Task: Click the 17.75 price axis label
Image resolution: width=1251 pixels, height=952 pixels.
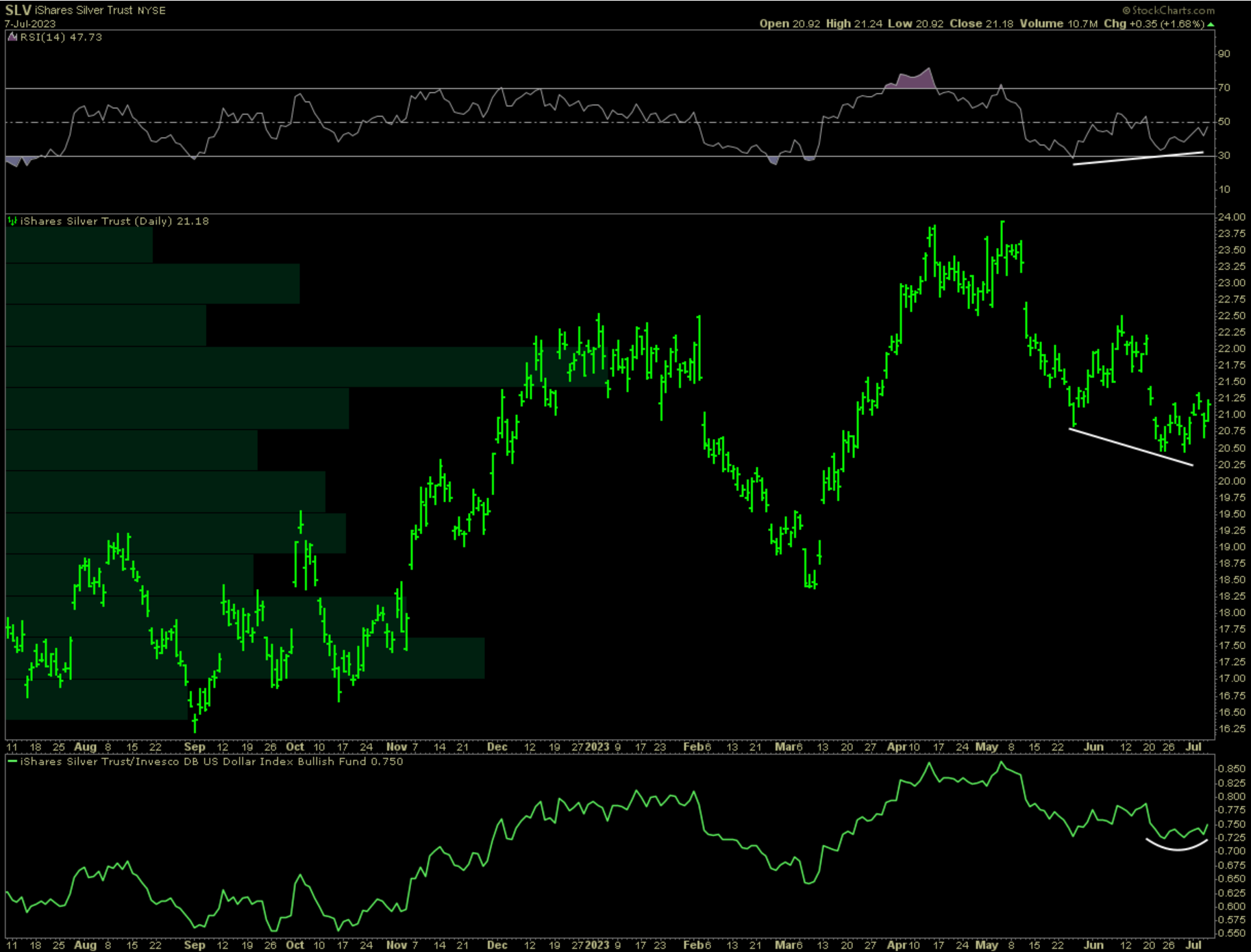Action: 1232,629
